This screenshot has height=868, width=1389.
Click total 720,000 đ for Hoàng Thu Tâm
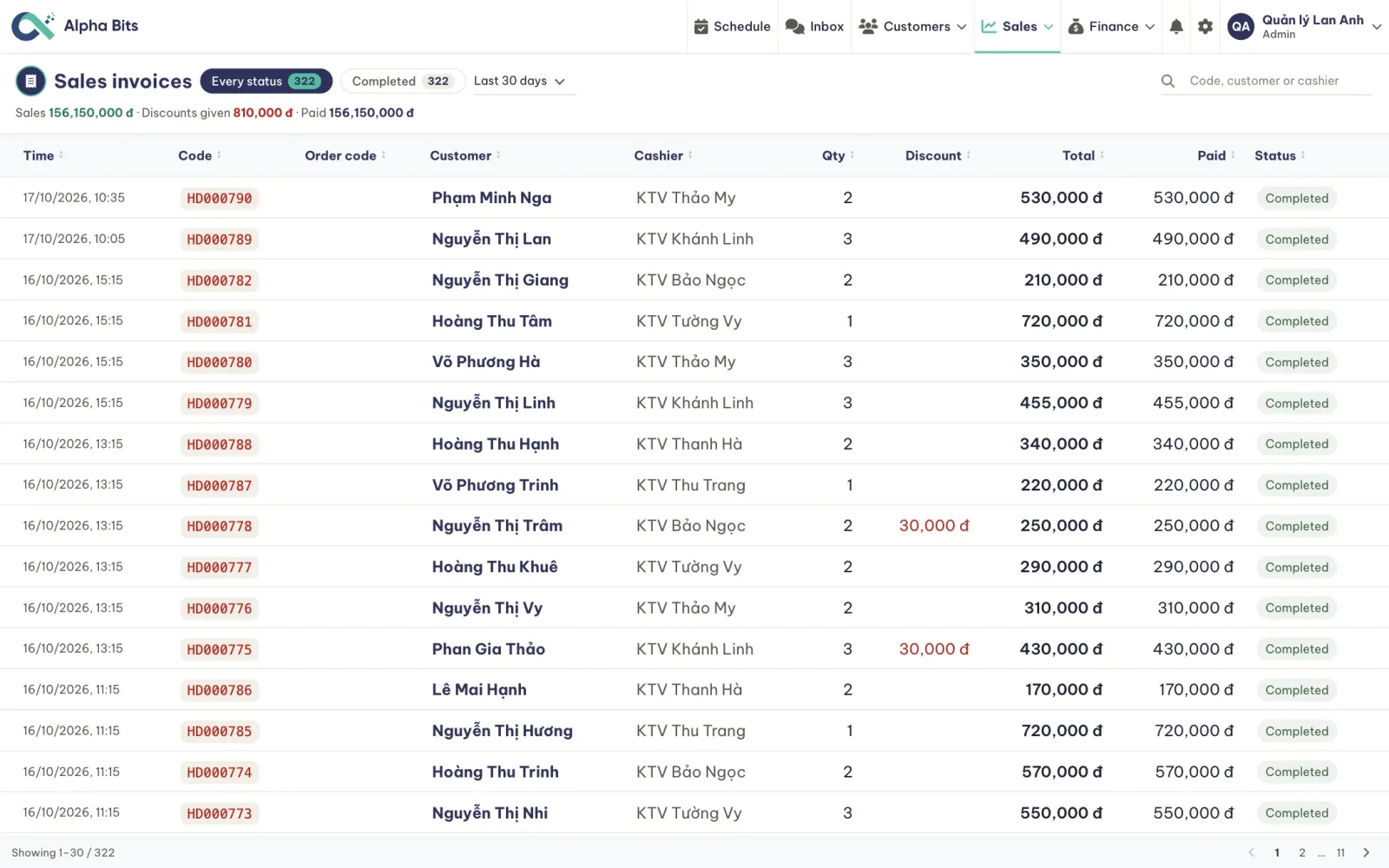(1062, 321)
